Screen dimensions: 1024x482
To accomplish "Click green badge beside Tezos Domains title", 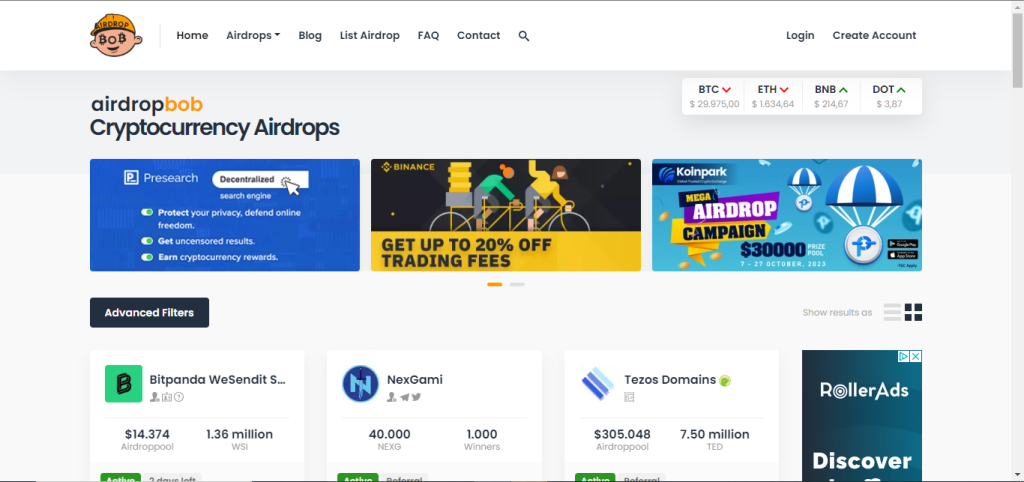I will 725,380.
